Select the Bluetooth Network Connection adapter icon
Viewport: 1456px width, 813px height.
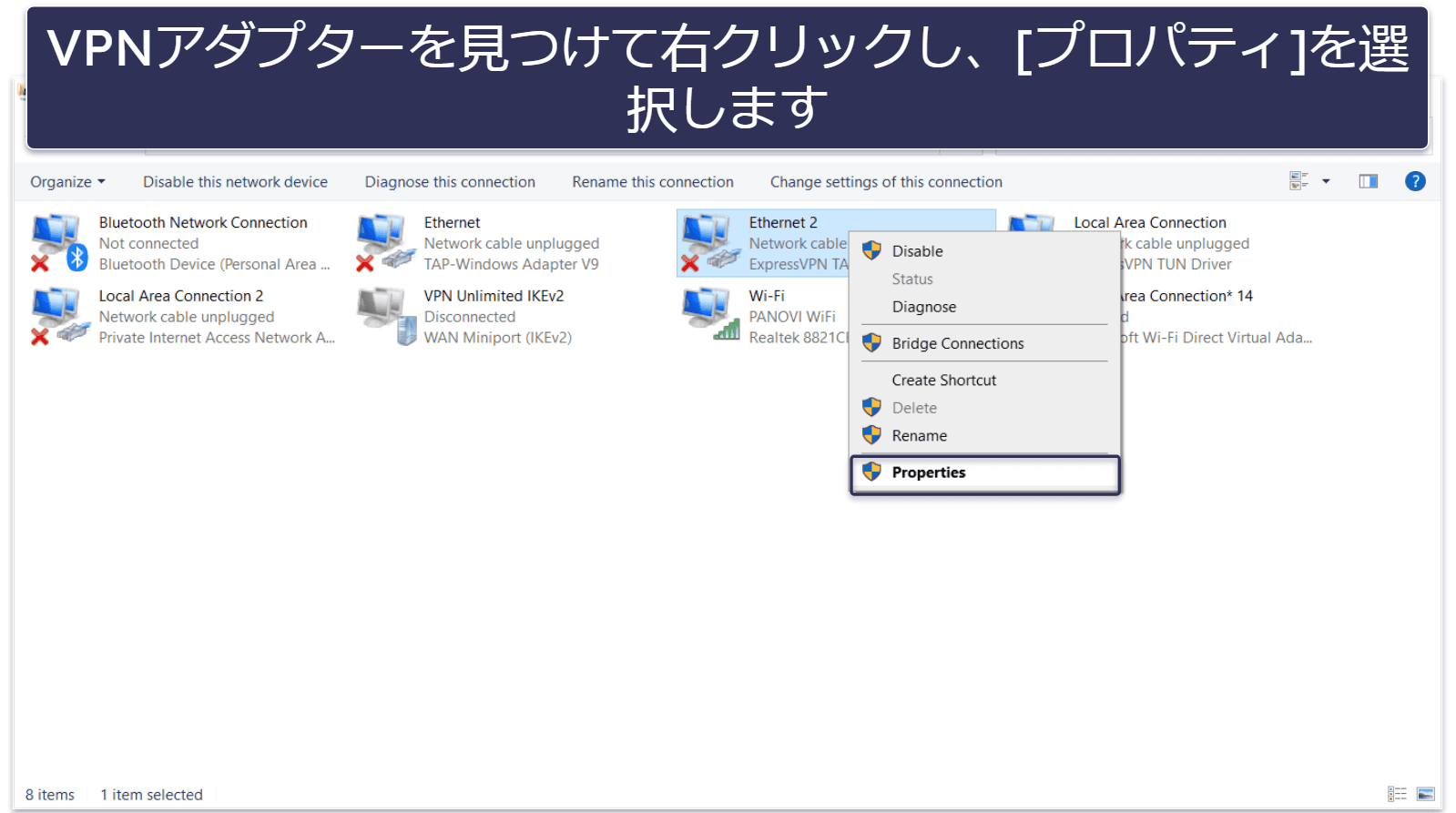58,243
